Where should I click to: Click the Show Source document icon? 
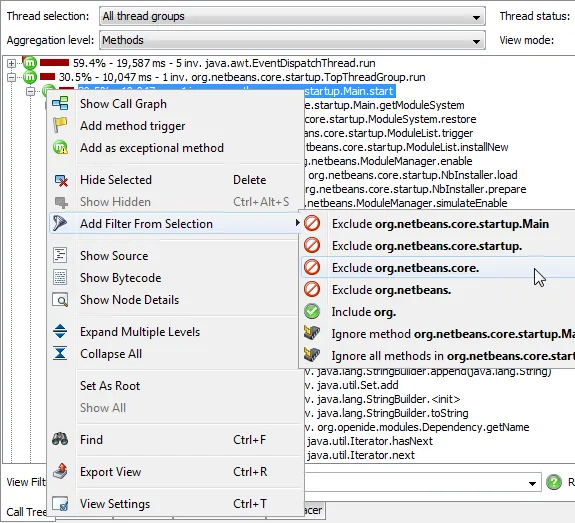(x=60, y=255)
